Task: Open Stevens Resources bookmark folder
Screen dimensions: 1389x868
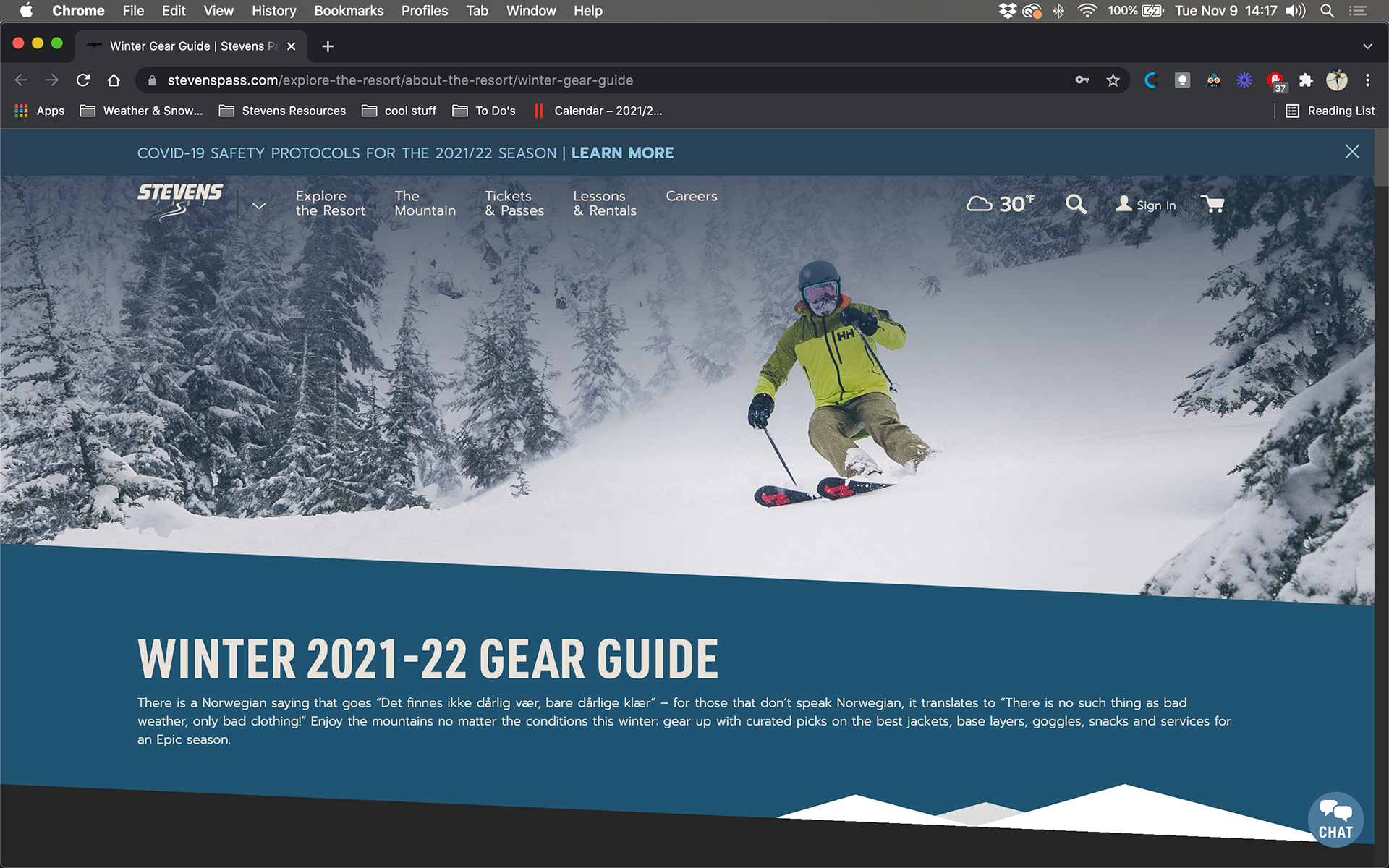Action: (283, 111)
